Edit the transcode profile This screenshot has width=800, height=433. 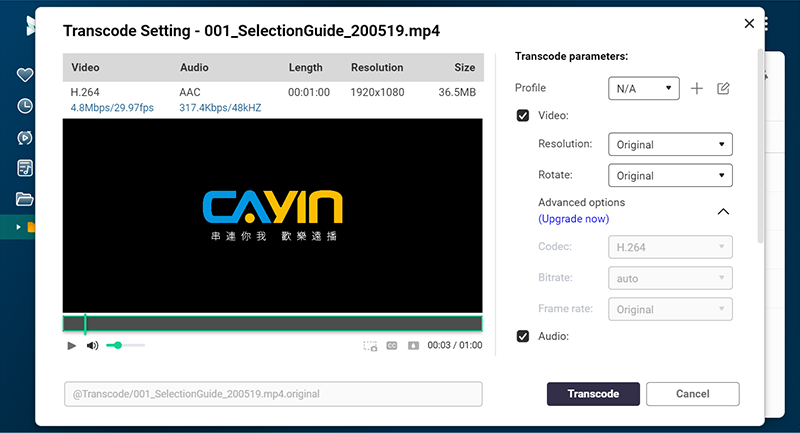[x=723, y=89]
